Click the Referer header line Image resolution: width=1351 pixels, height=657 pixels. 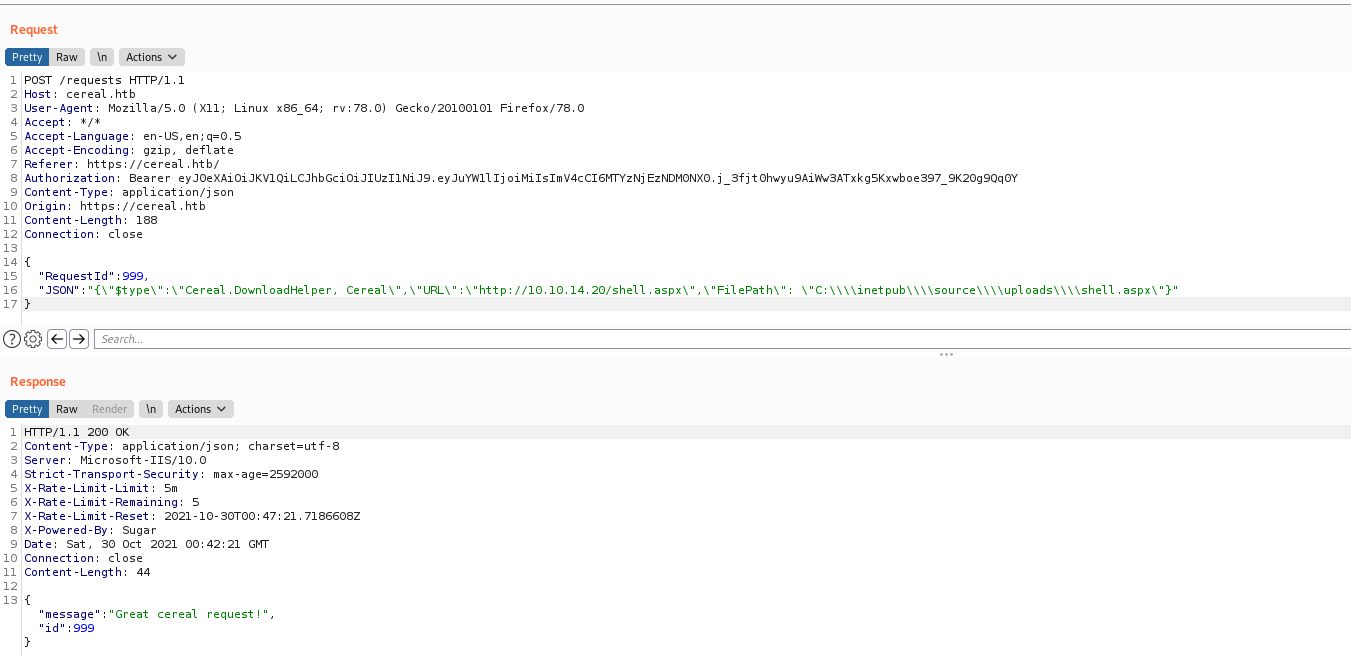pyautogui.click(x=122, y=164)
